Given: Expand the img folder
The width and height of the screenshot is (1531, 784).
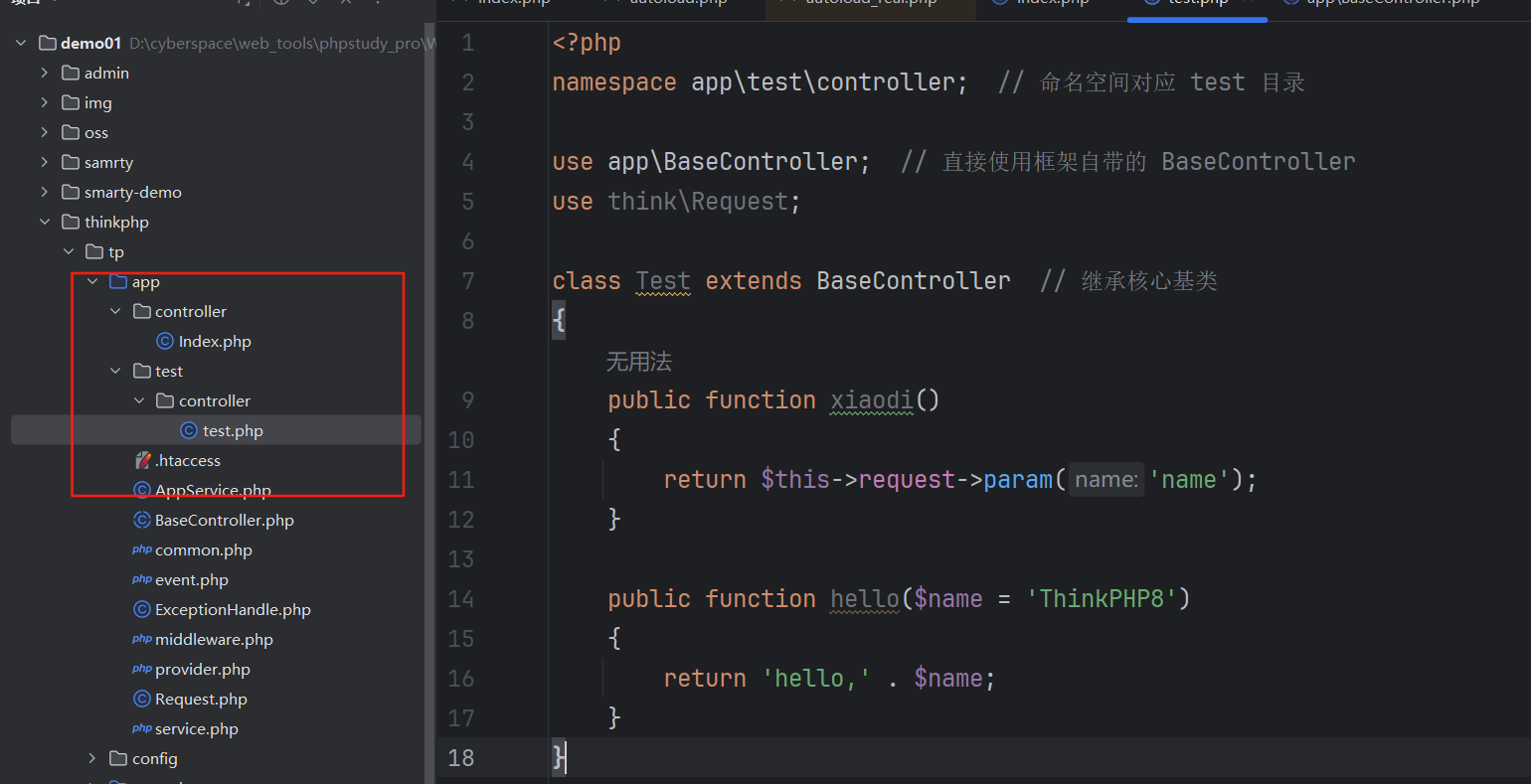Looking at the screenshot, I should click(x=44, y=102).
